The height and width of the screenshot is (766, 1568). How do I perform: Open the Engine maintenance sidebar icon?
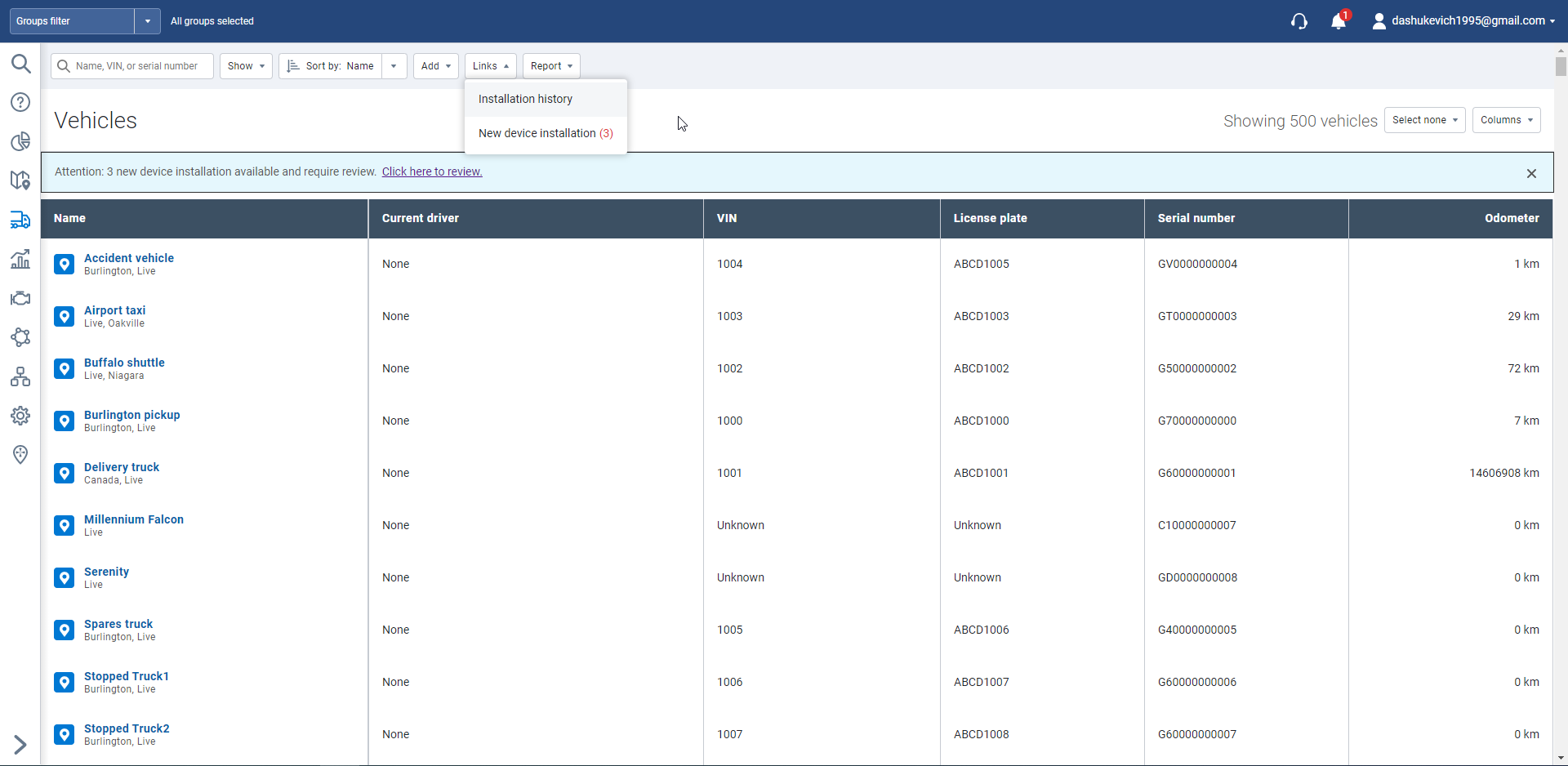click(20, 299)
